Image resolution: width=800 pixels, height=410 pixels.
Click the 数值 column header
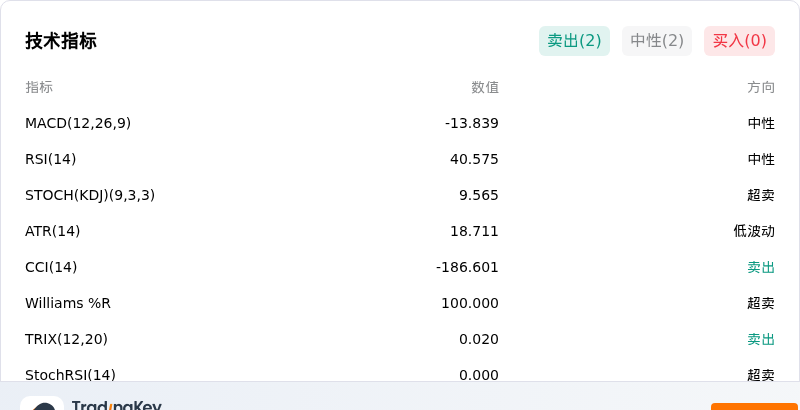[485, 88]
